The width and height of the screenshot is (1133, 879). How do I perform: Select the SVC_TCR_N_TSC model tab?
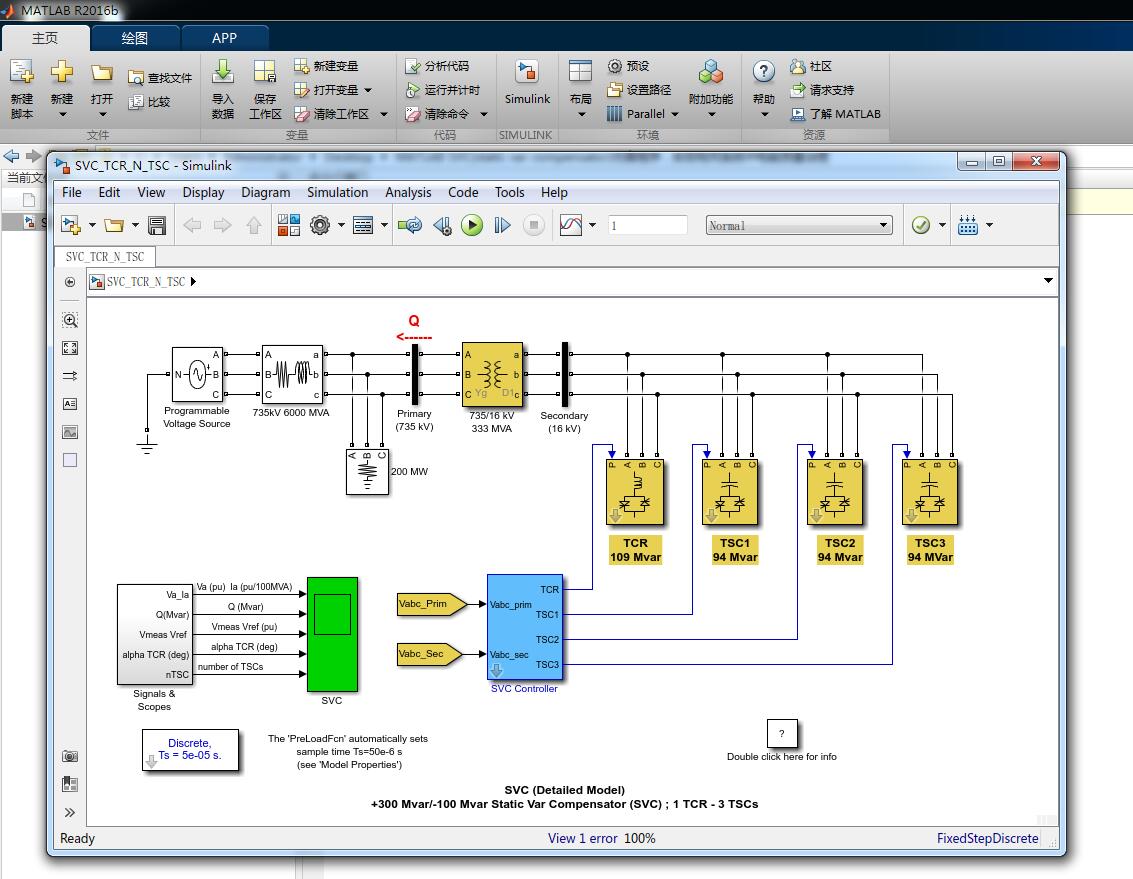(x=105, y=257)
